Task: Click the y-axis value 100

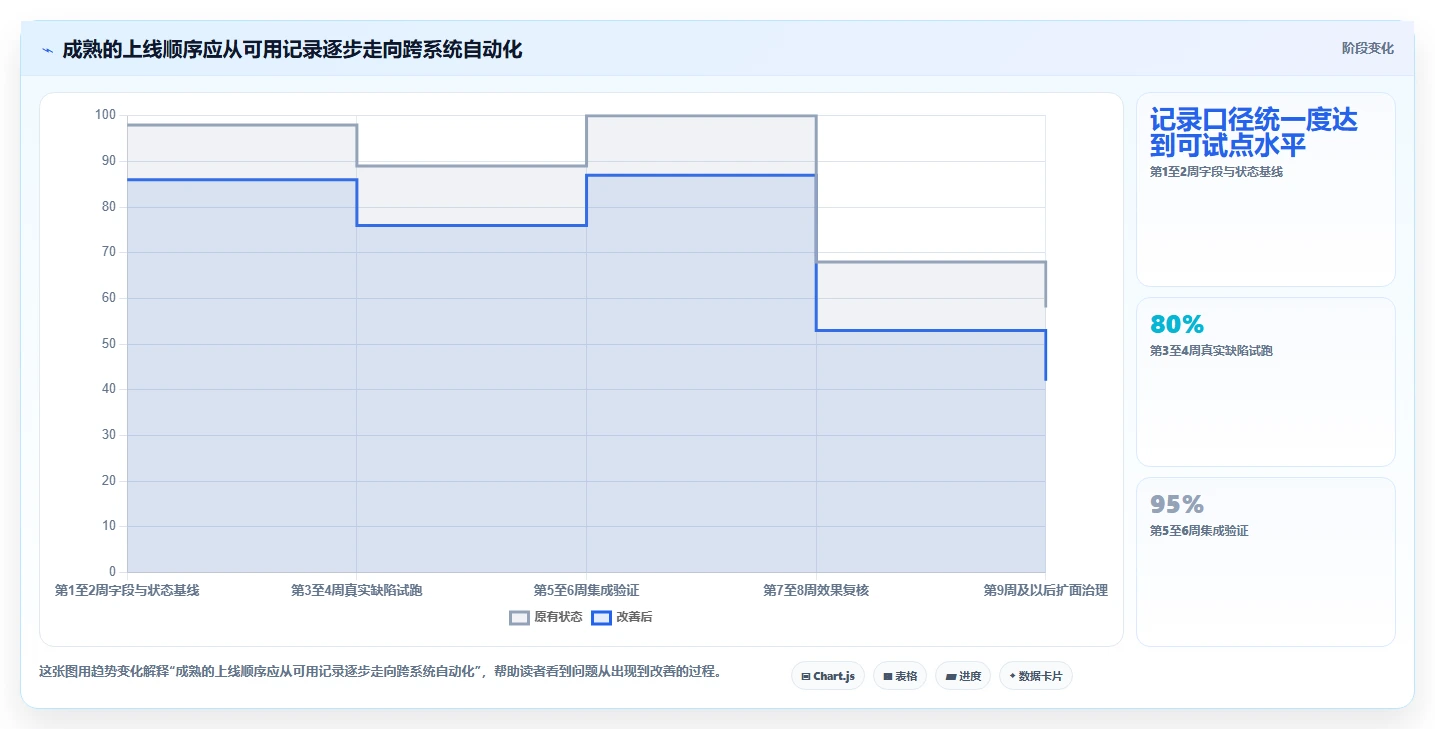Action: (106, 115)
